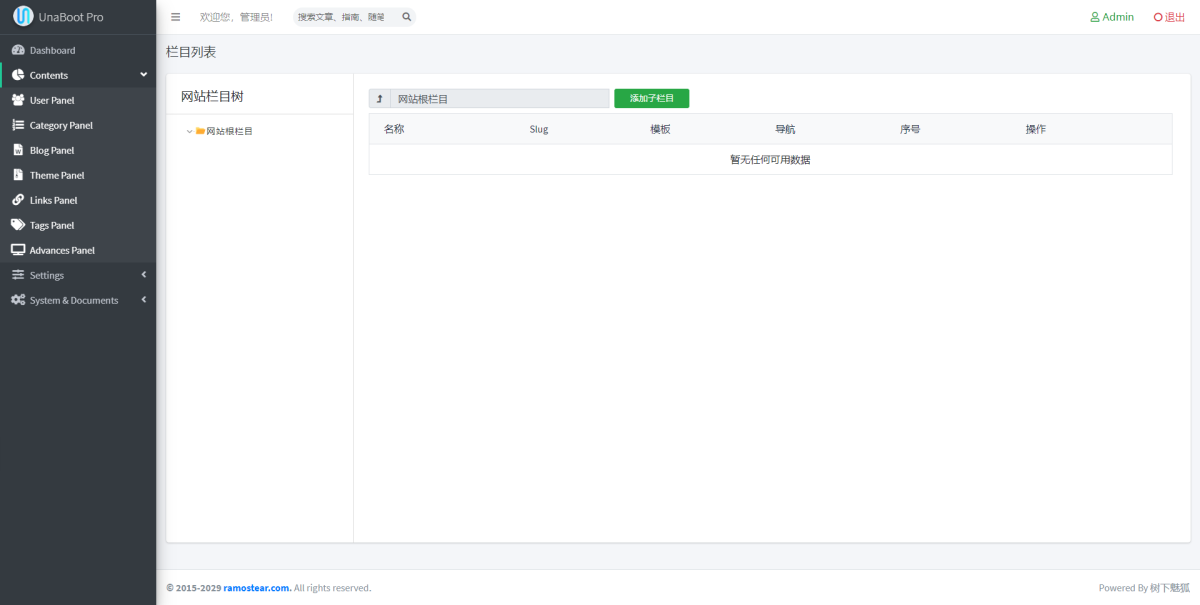Select the User Panel people icon
1200x605 pixels.
click(x=18, y=100)
